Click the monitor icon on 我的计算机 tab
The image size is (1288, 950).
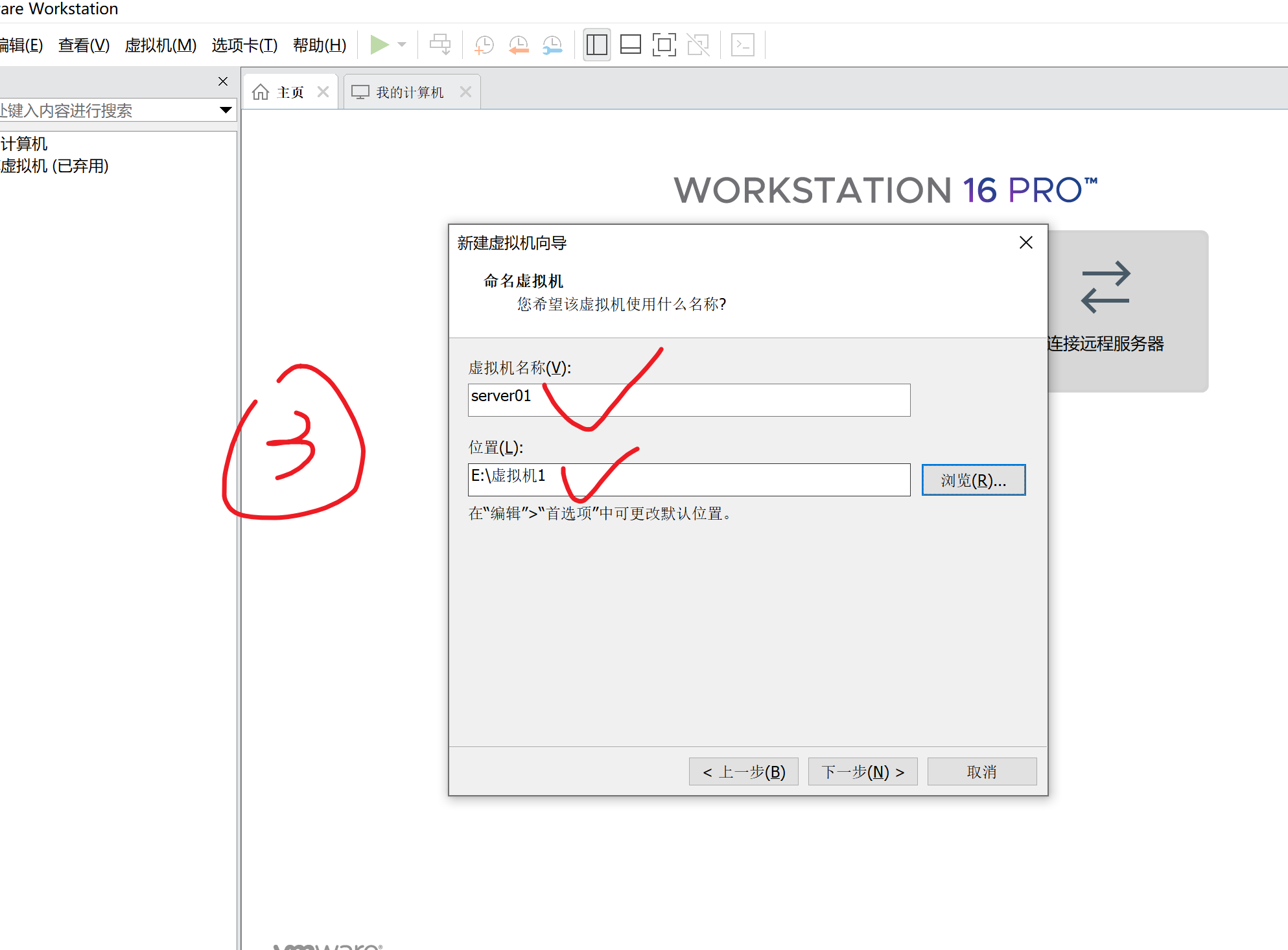[x=360, y=92]
